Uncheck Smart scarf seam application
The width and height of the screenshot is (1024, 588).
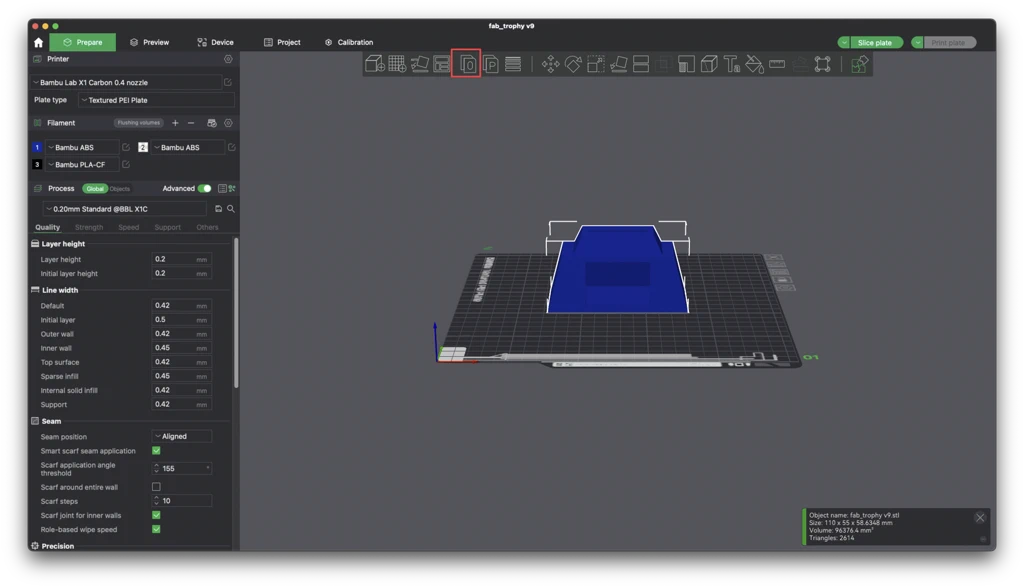point(156,451)
